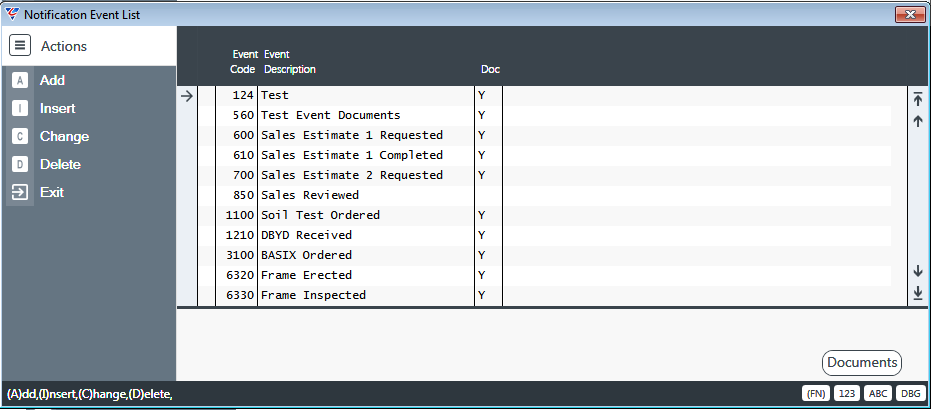Move up one row with arrow
Screen dimensions: 931x410
tap(918, 121)
